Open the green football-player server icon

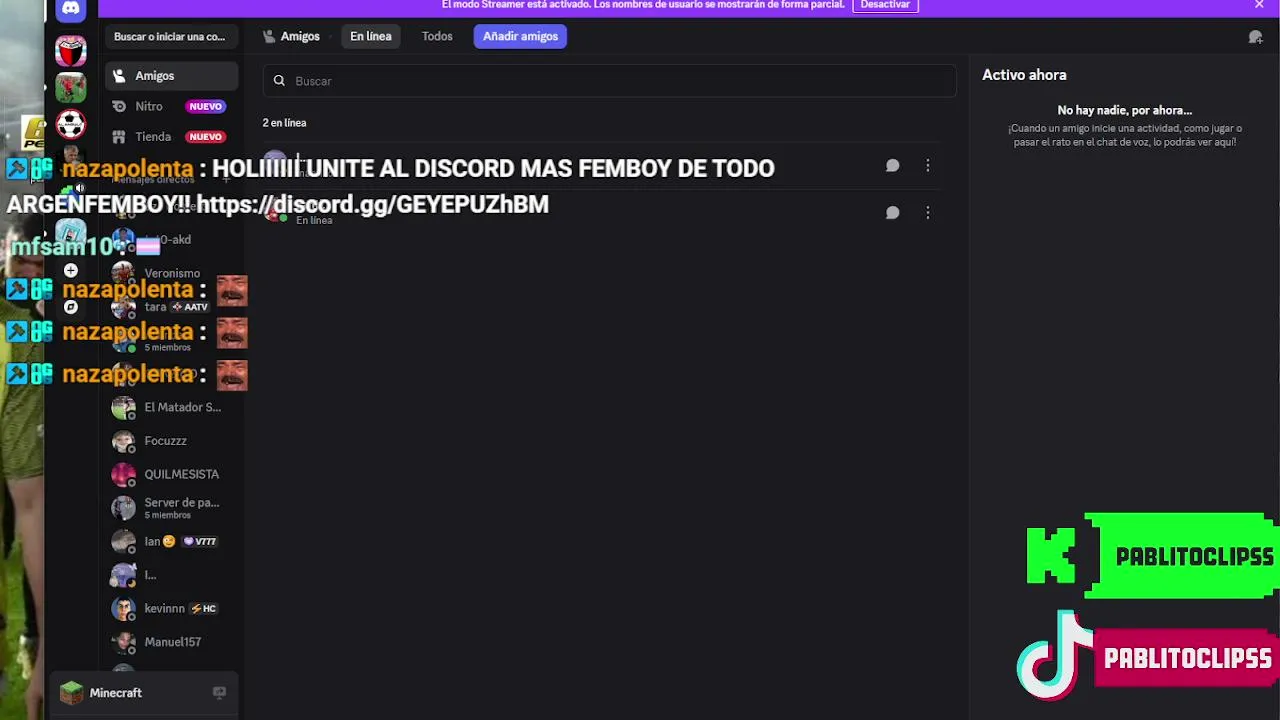coord(70,88)
